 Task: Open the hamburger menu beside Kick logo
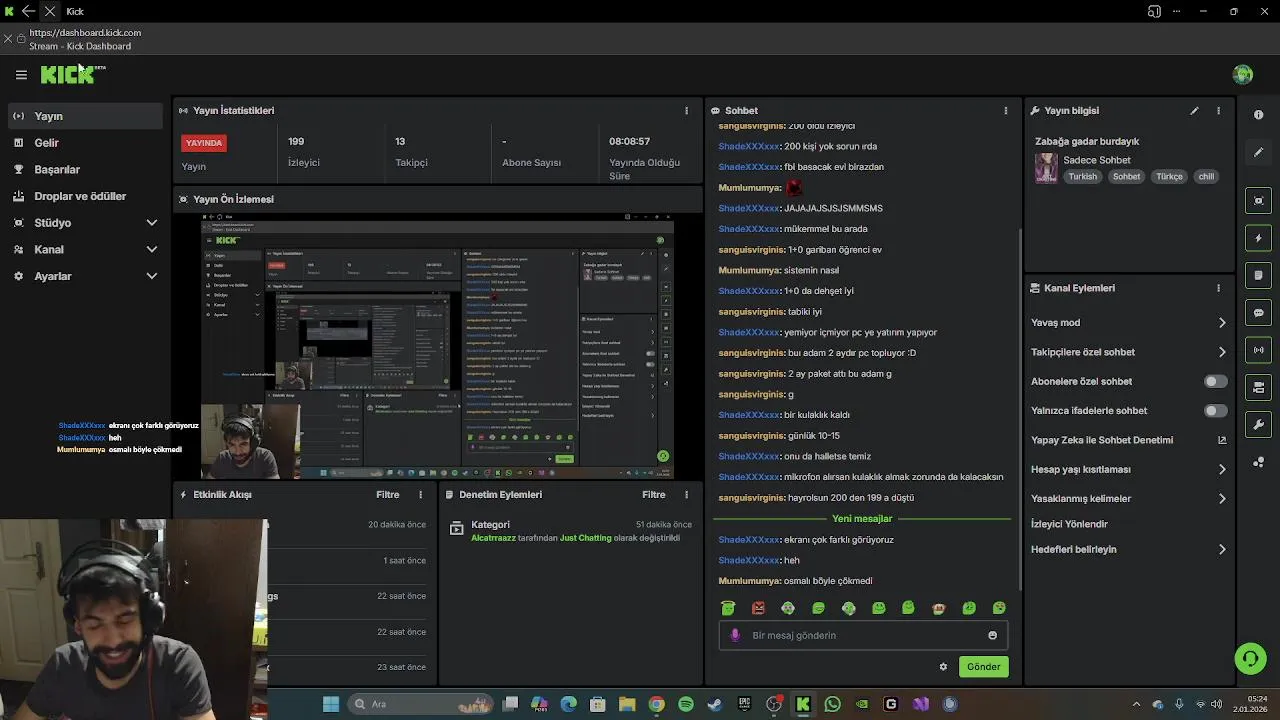(x=21, y=75)
